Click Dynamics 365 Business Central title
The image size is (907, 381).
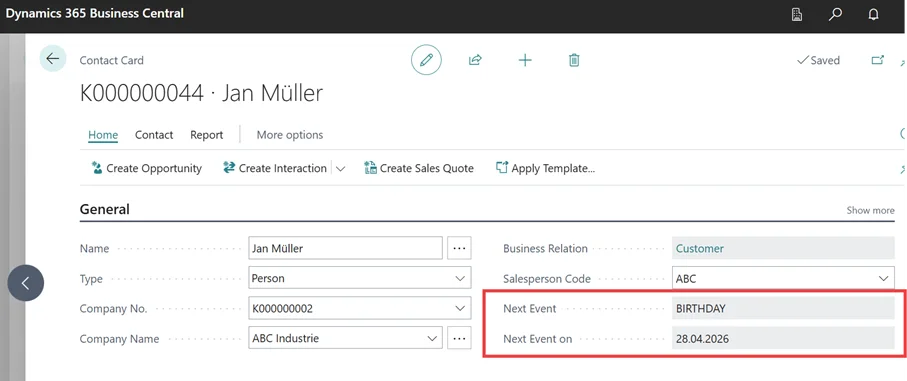click(x=95, y=13)
